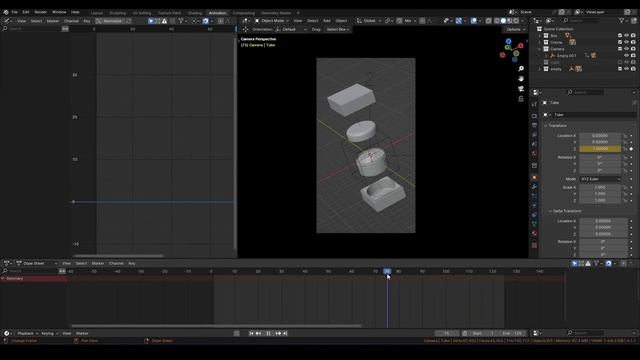Viewport: 640px width, 360px height.
Task: Open the Material properties tab
Action: pyautogui.click(x=534, y=233)
